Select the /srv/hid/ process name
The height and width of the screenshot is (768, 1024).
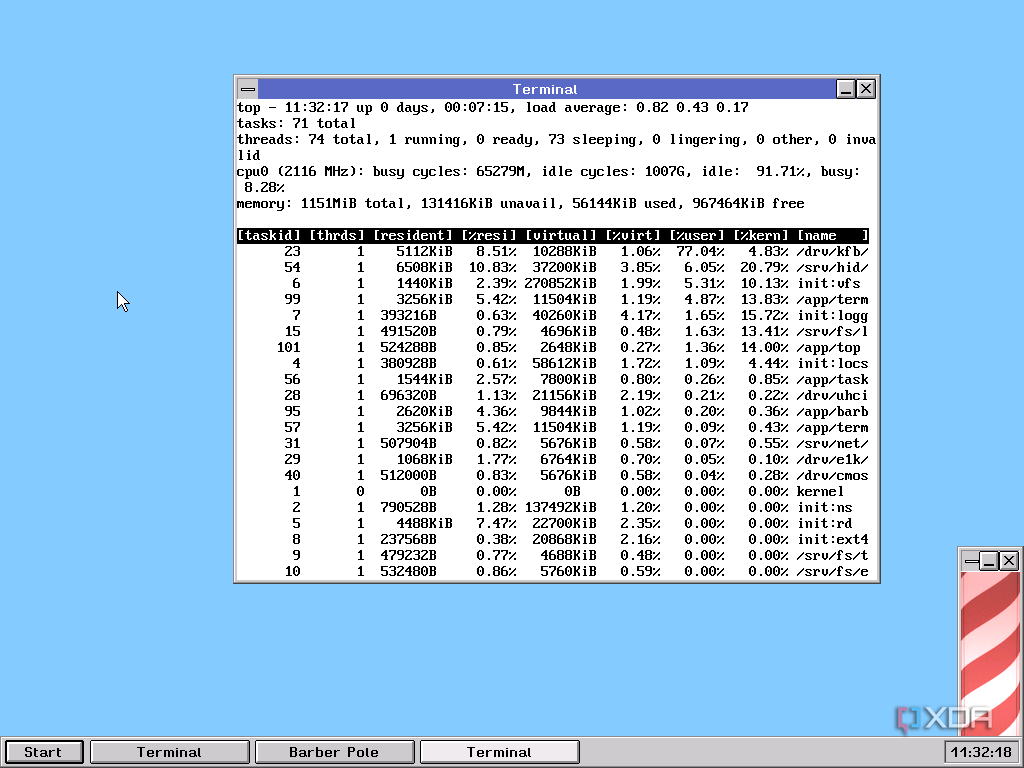[x=833, y=267]
